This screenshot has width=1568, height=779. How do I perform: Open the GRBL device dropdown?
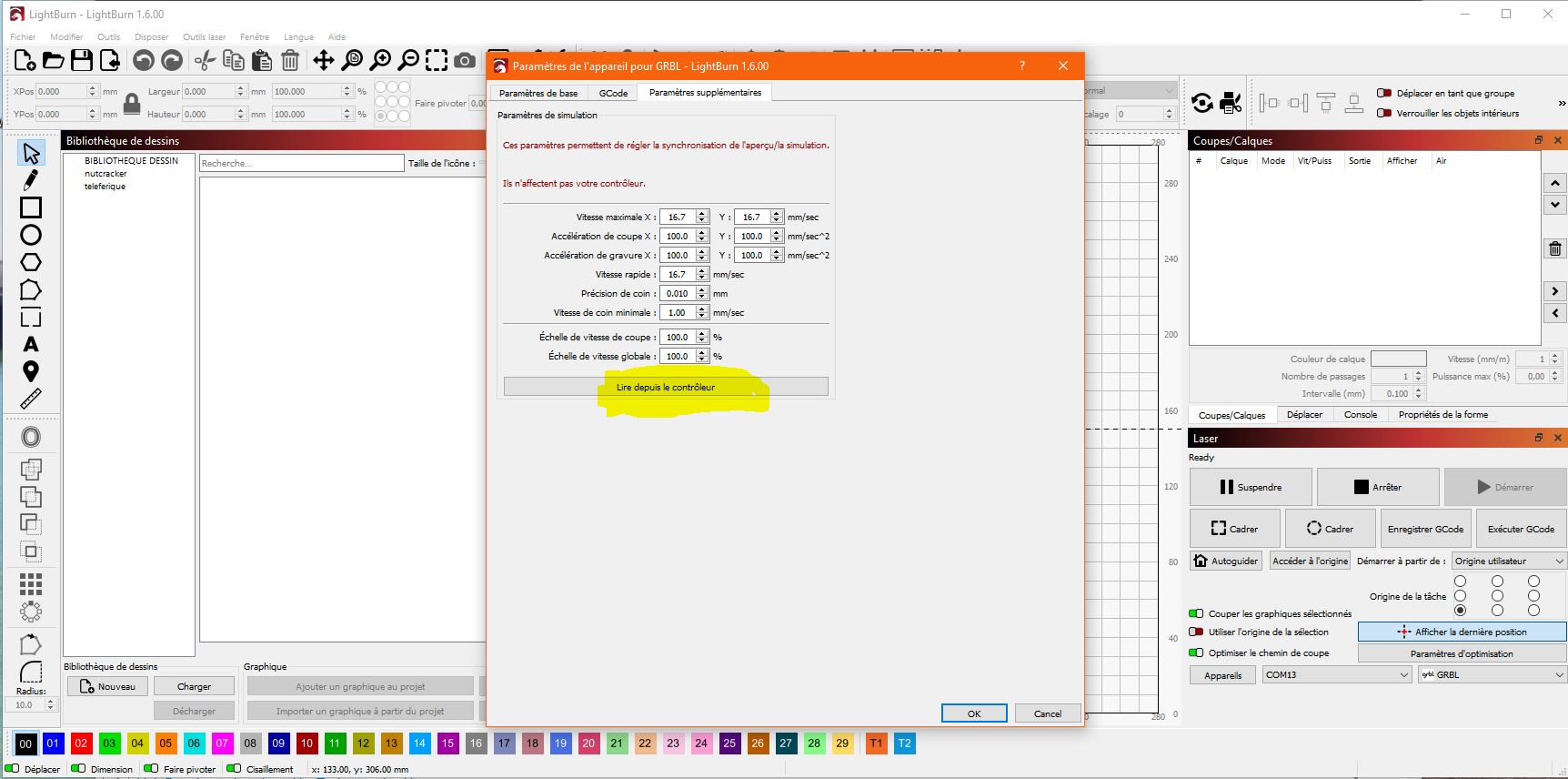click(1492, 674)
